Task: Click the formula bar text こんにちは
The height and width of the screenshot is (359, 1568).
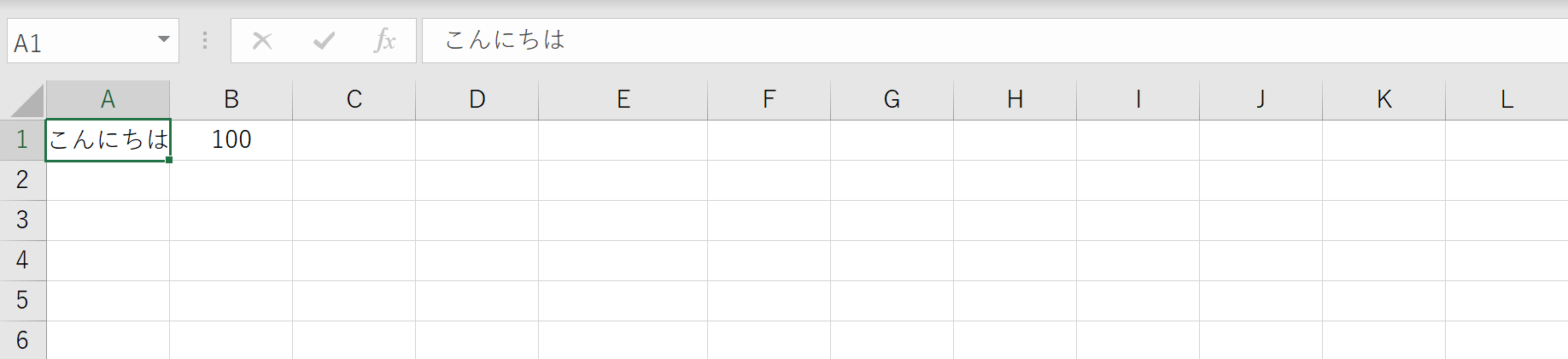Action: point(505,39)
